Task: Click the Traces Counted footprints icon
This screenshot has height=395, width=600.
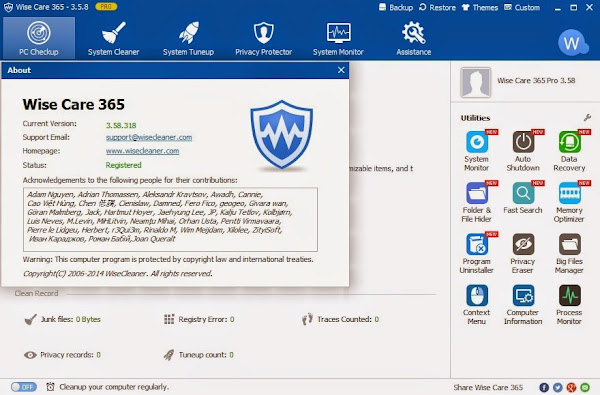Action: 307,319
